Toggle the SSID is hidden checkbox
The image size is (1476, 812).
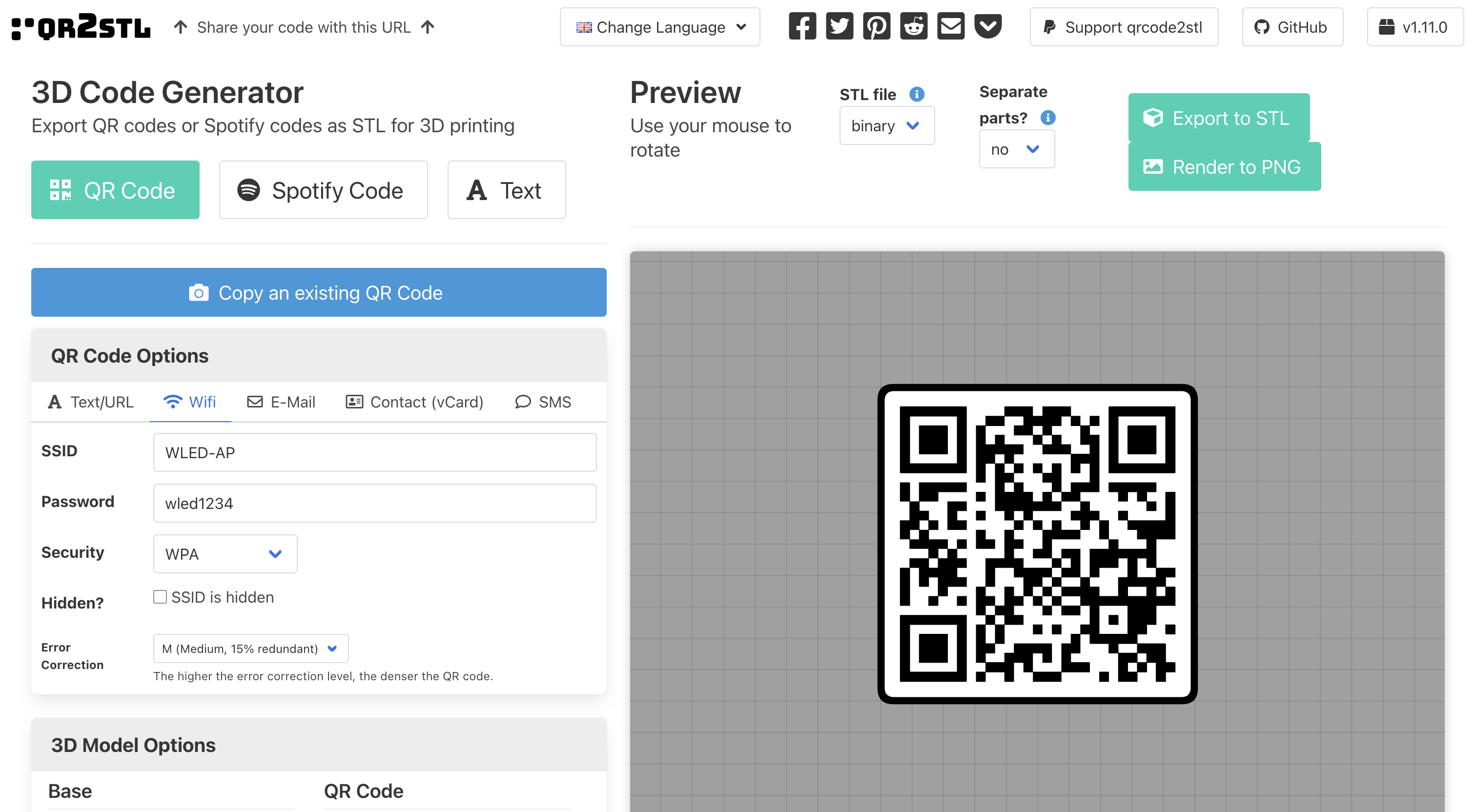click(160, 596)
